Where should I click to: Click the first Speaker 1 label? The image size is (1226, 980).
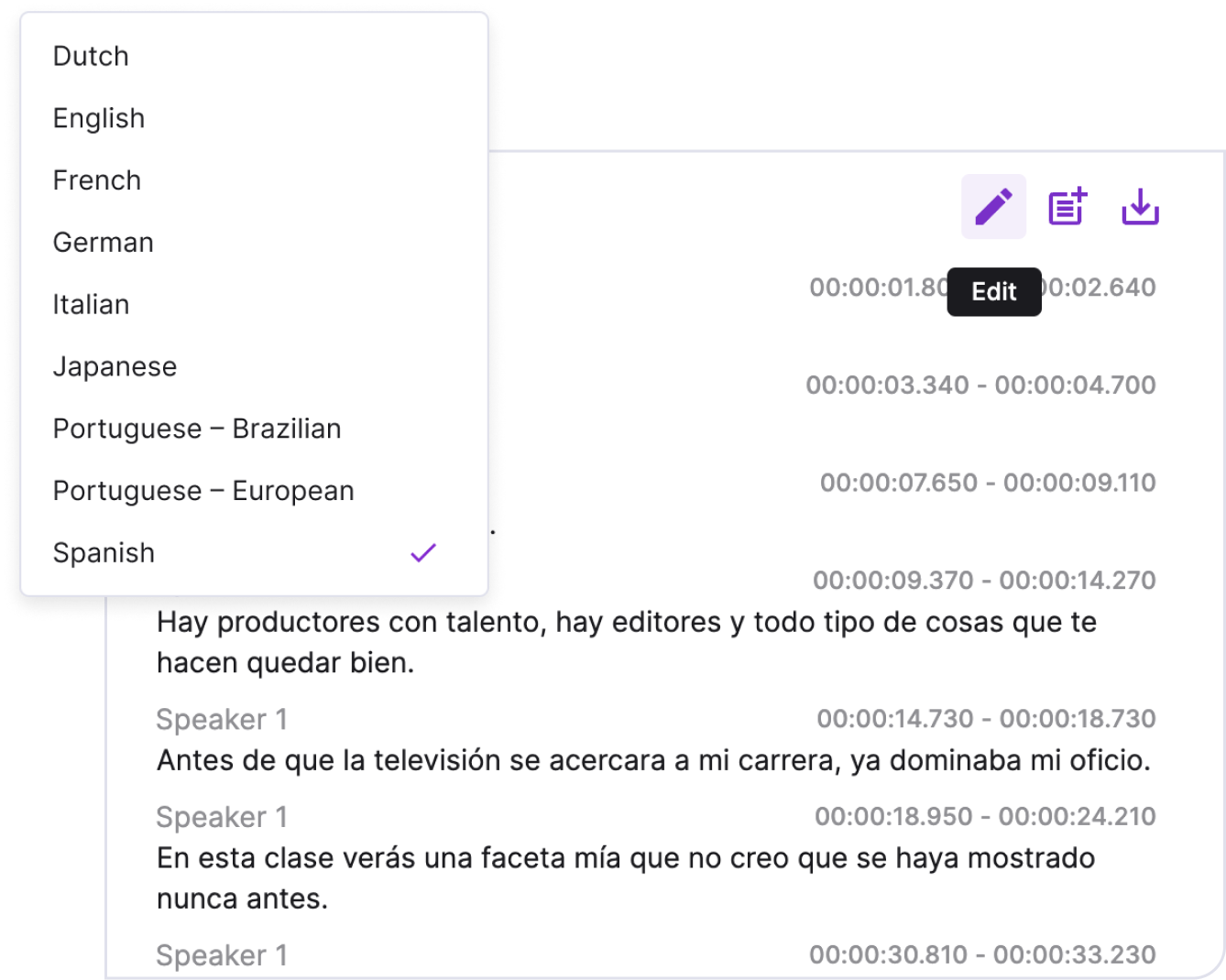pyautogui.click(x=221, y=719)
